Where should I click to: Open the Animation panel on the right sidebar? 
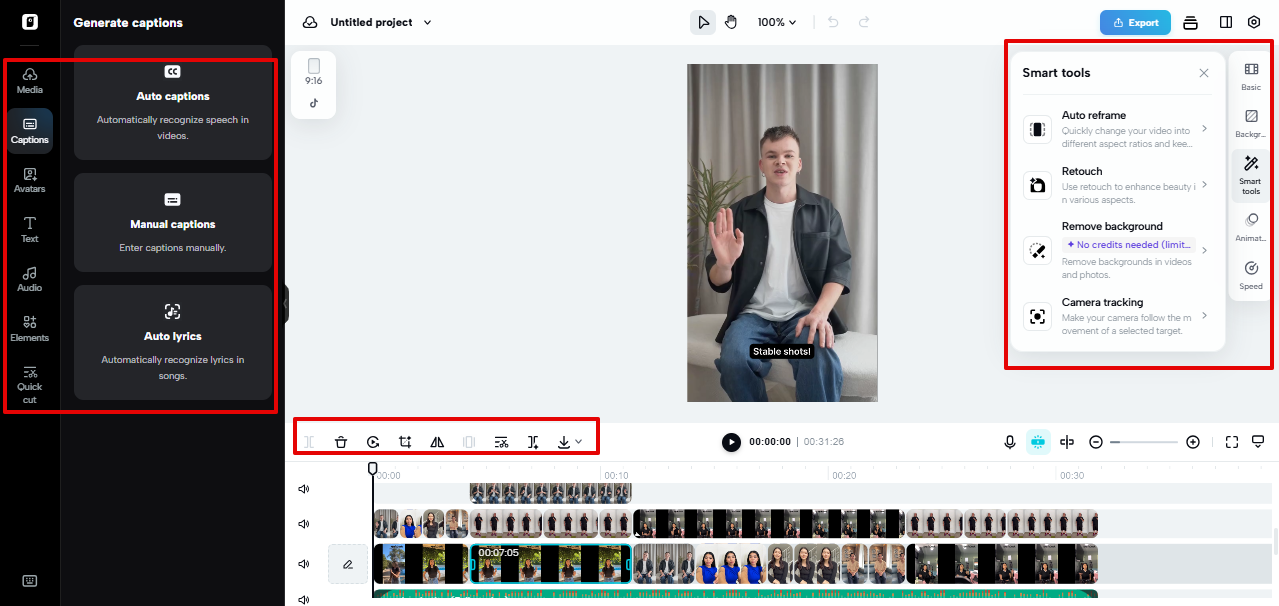point(1250,228)
